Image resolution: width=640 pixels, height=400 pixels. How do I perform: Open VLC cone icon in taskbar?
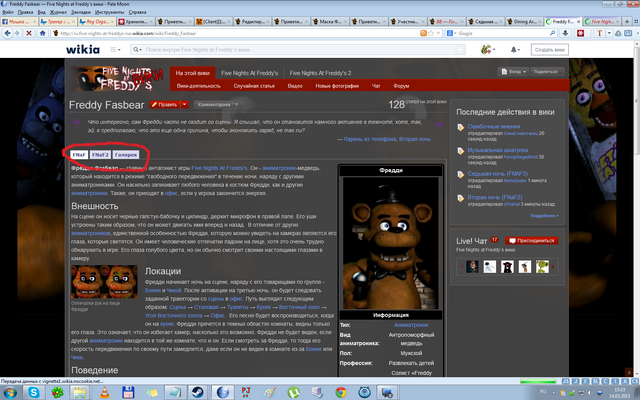[x=105, y=393]
